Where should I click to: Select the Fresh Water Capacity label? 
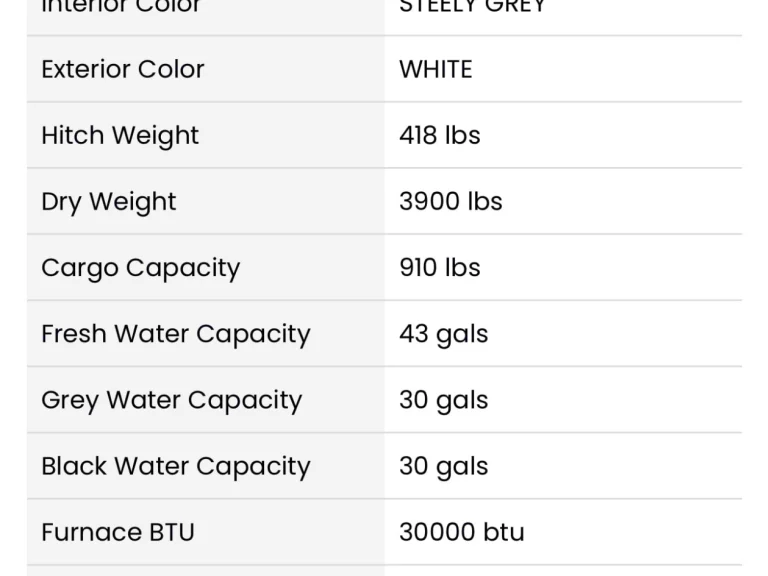point(176,334)
